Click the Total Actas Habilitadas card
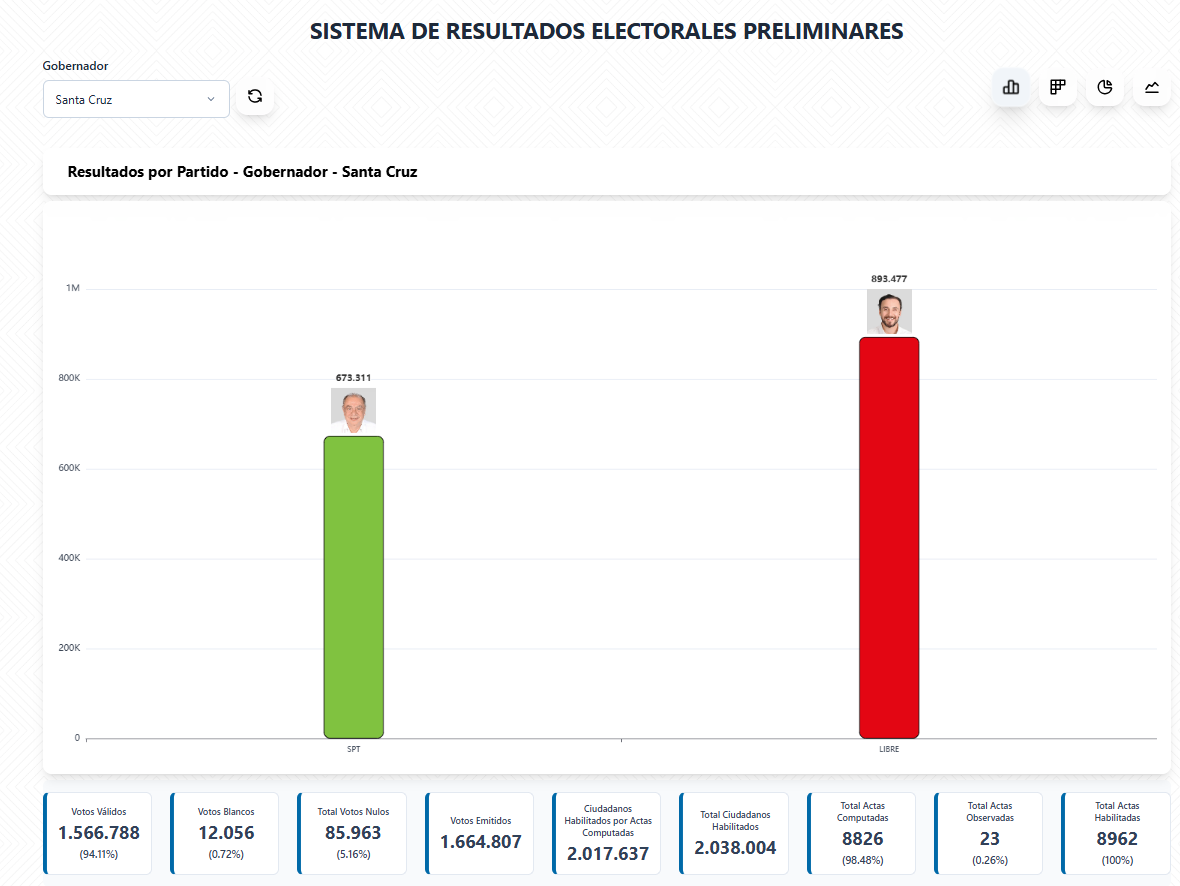 [x=1116, y=833]
